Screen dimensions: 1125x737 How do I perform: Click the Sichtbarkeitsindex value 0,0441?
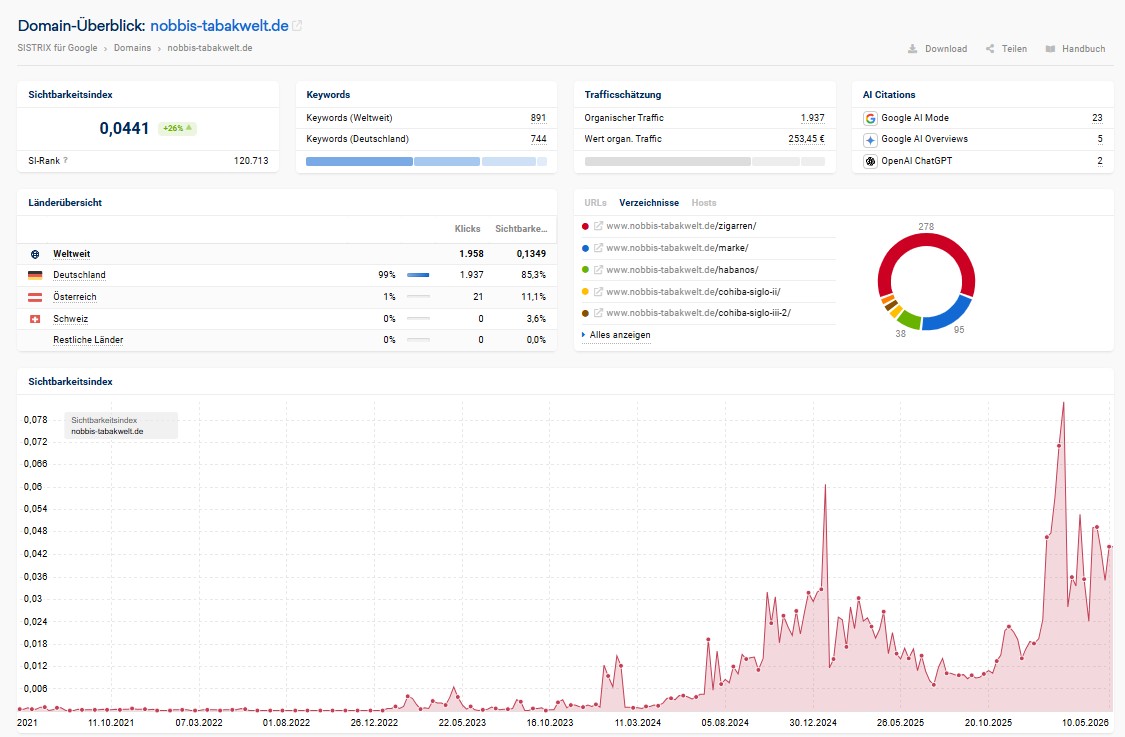click(124, 128)
